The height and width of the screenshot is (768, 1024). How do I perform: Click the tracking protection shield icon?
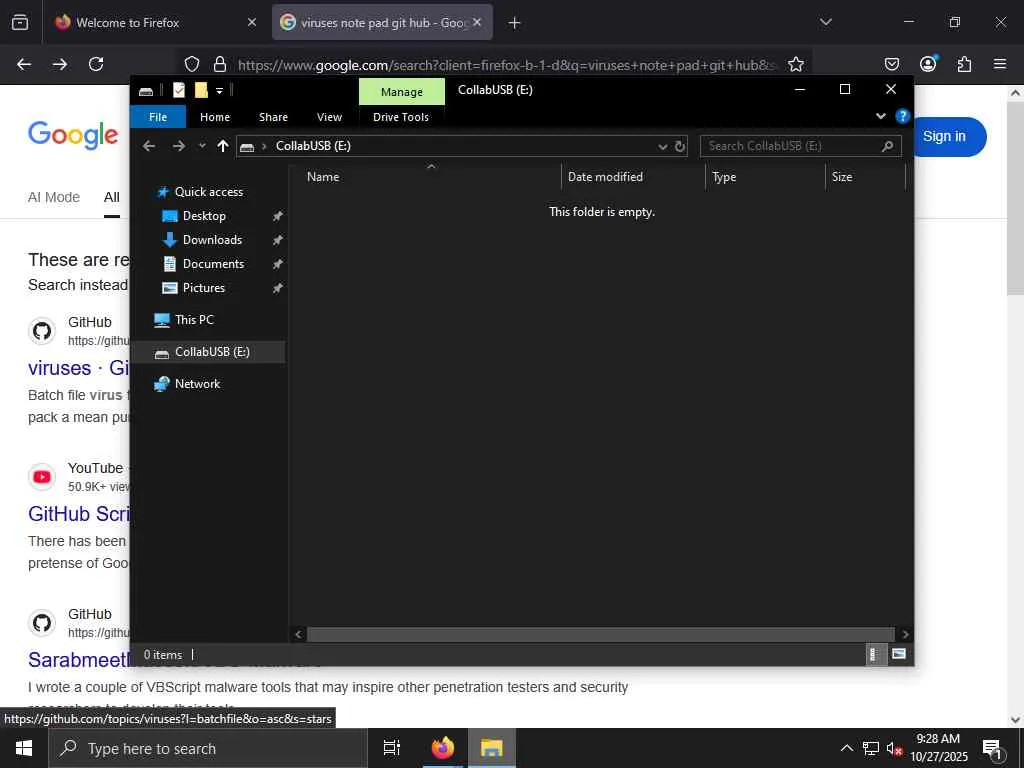(191, 64)
